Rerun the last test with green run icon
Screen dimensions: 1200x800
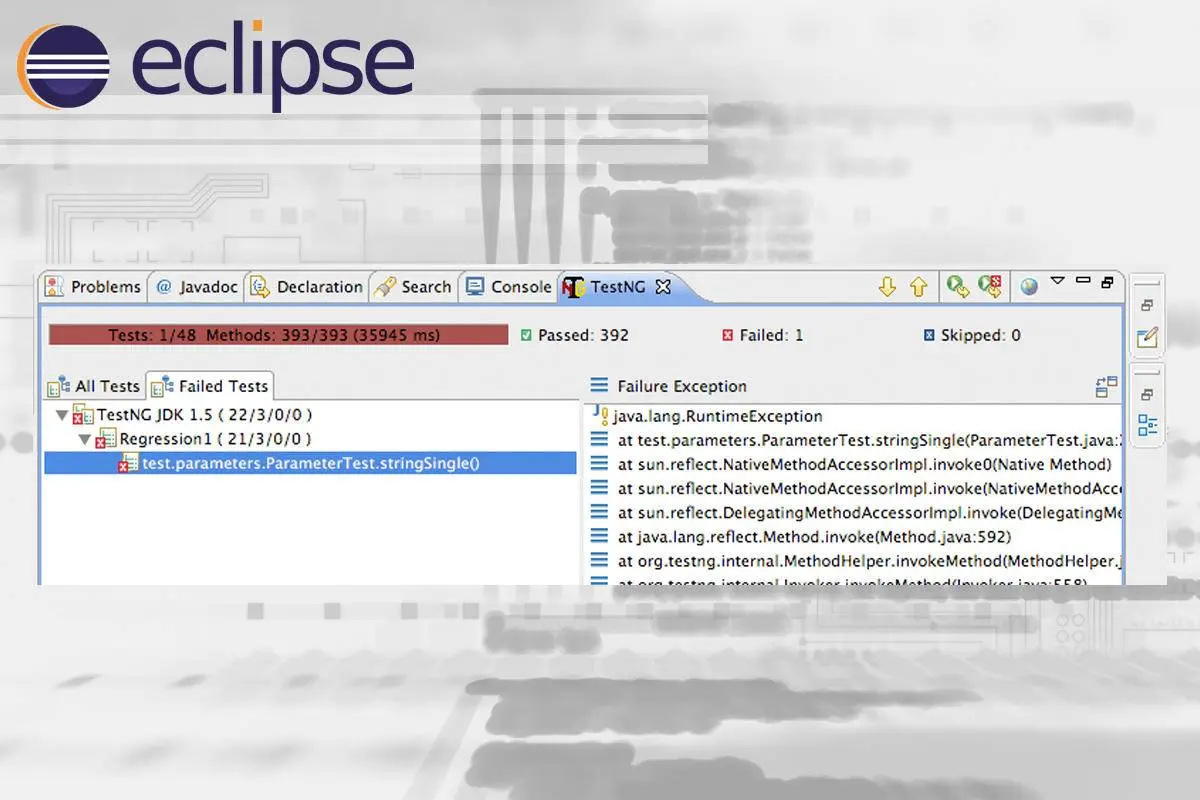point(958,287)
